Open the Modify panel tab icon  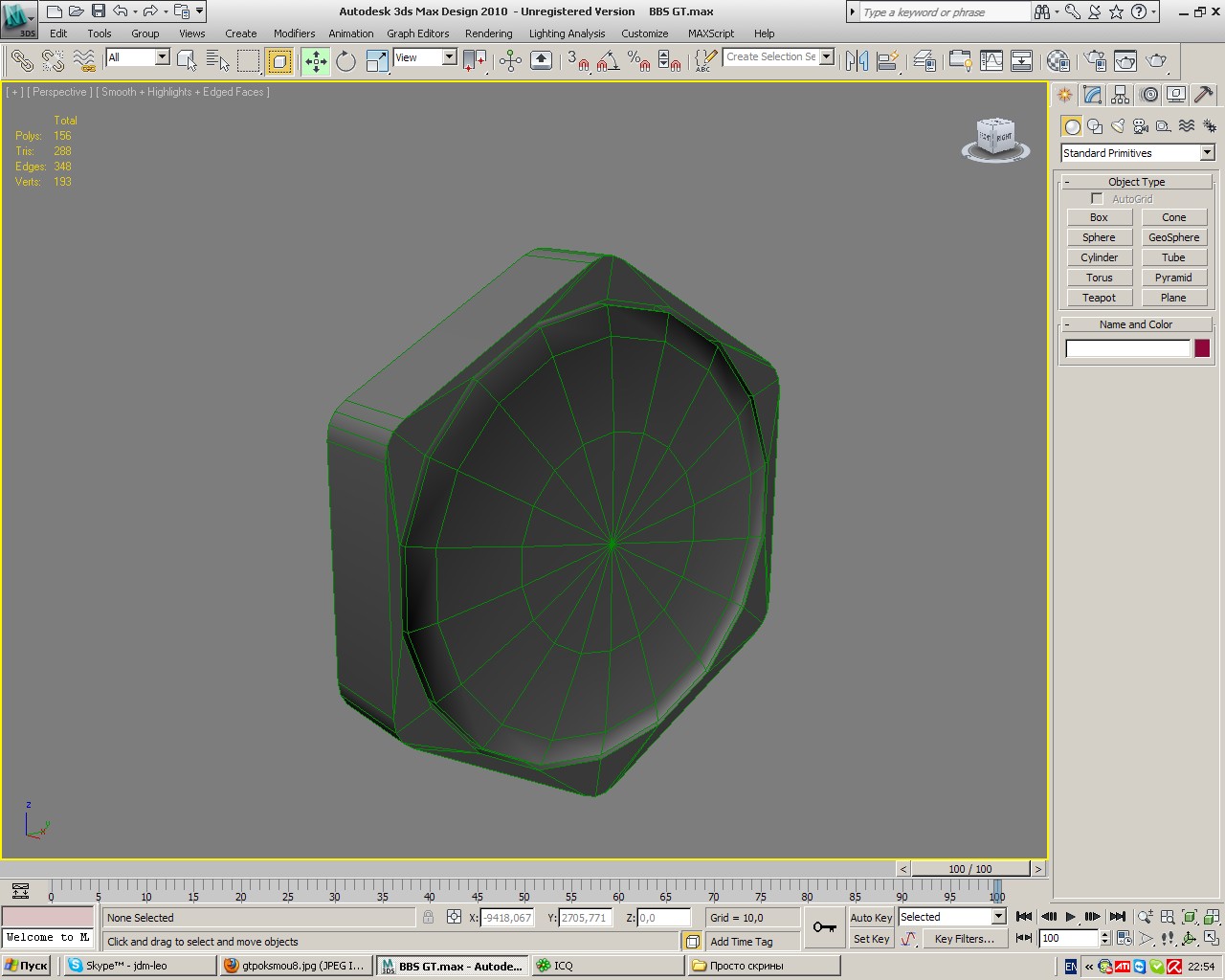[x=1093, y=95]
